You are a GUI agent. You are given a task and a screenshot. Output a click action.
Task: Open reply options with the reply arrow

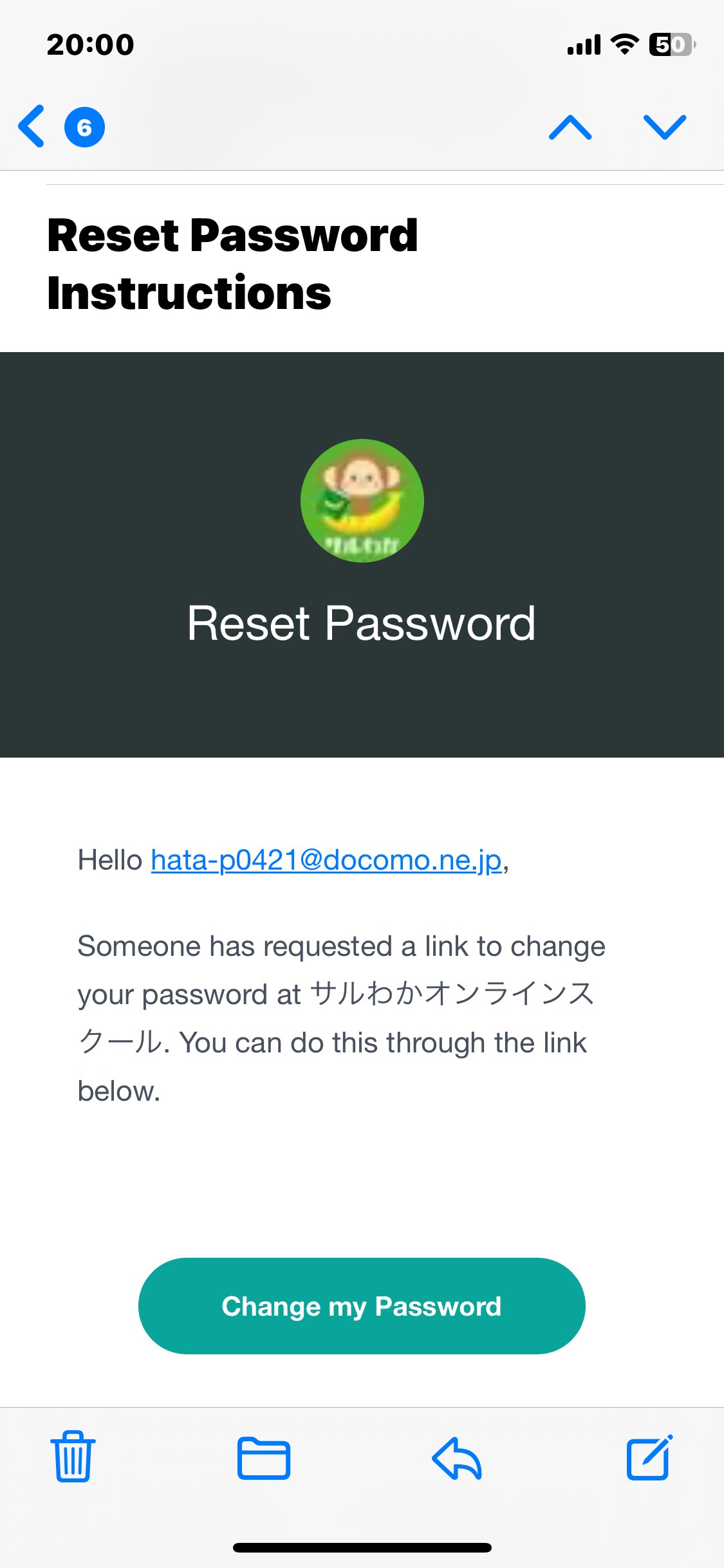coord(457,1458)
